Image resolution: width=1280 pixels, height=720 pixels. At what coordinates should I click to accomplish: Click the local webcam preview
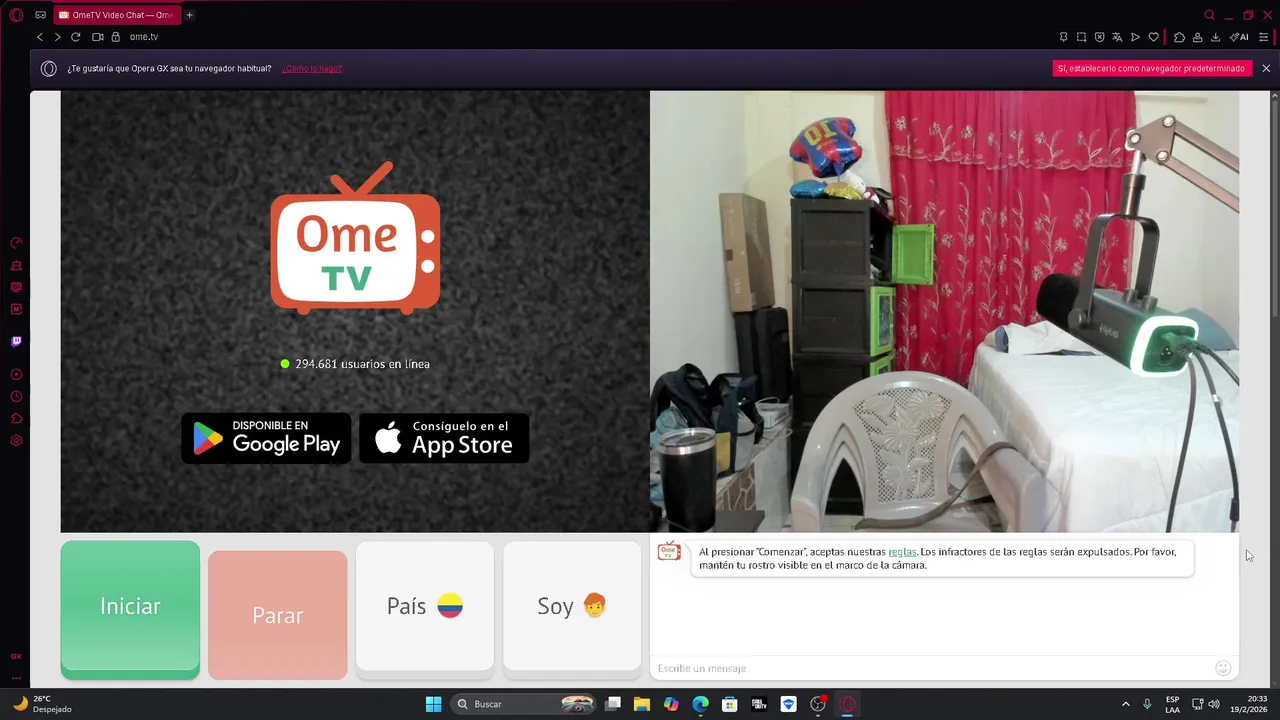click(944, 312)
